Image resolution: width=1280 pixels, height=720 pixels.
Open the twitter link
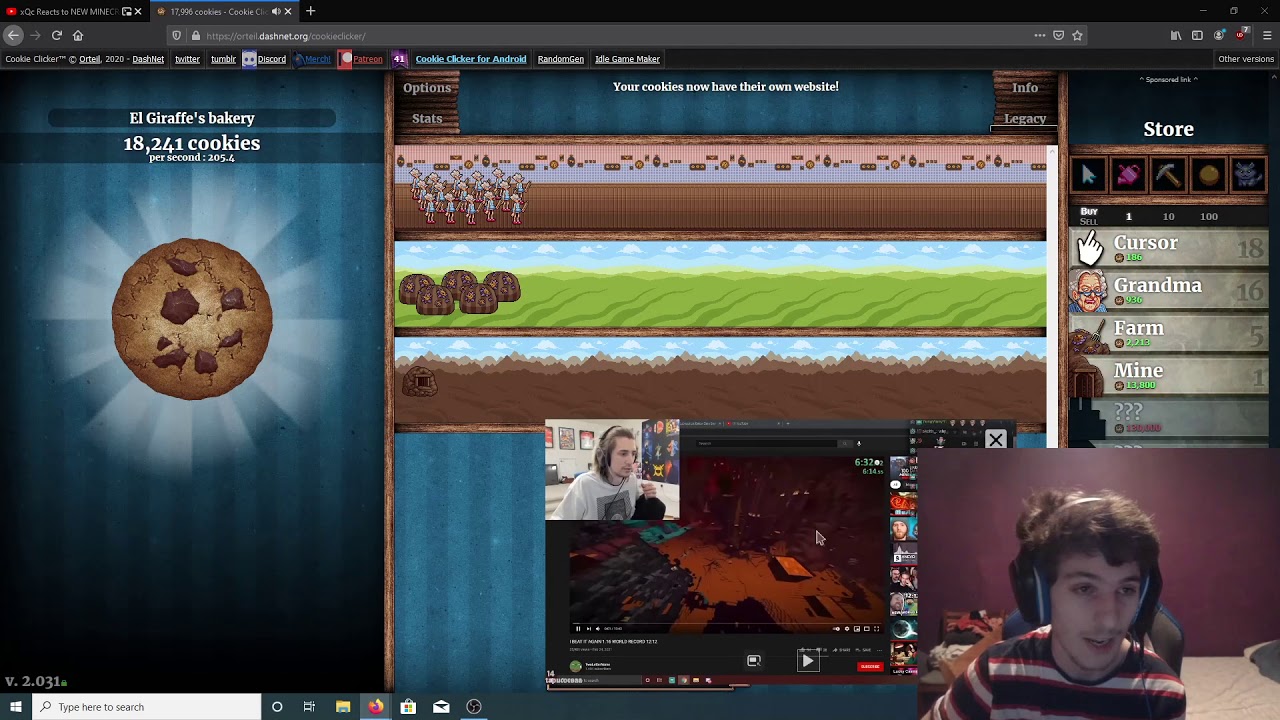tap(187, 59)
